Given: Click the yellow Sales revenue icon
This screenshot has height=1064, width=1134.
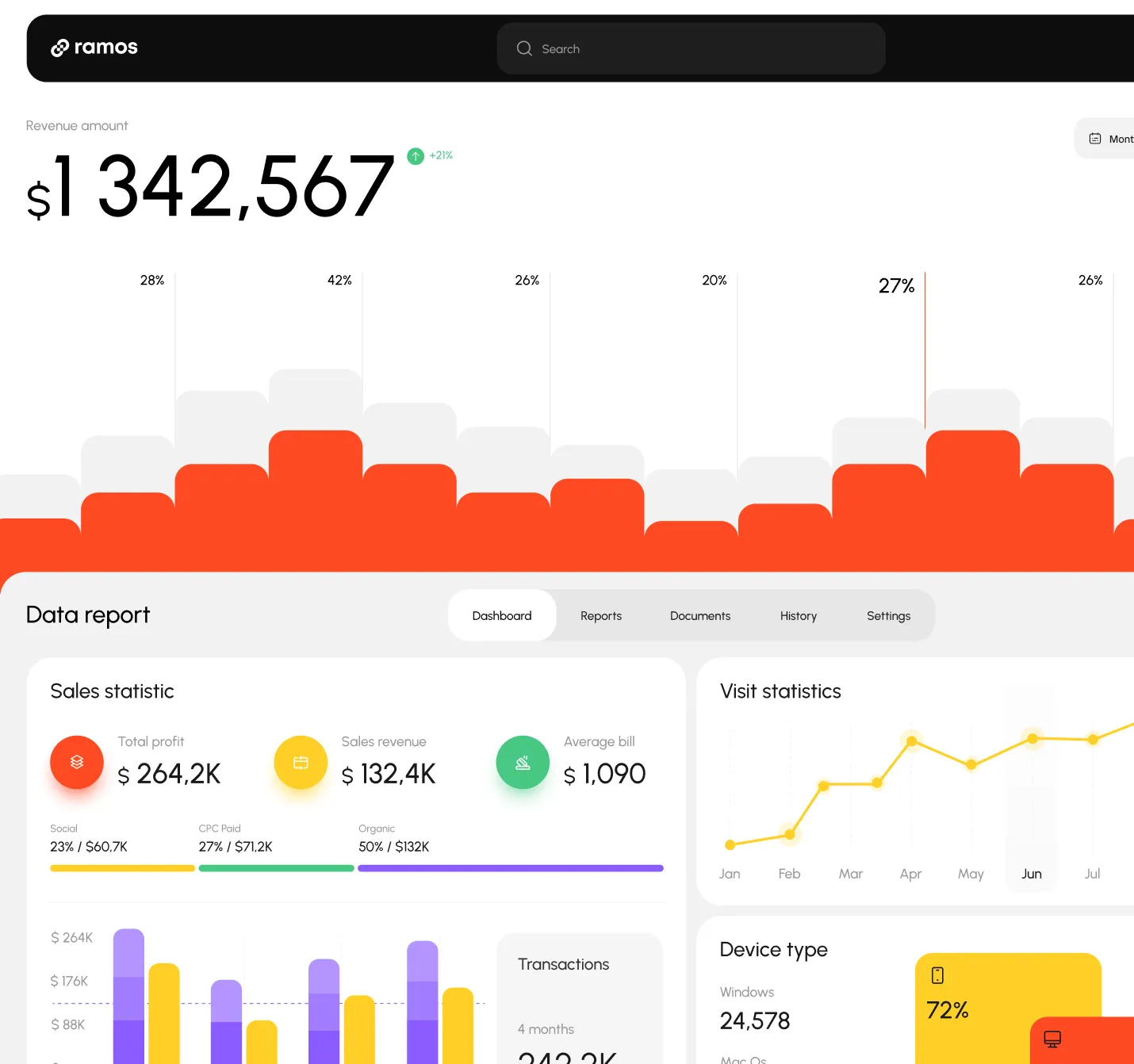Looking at the screenshot, I should [x=301, y=762].
